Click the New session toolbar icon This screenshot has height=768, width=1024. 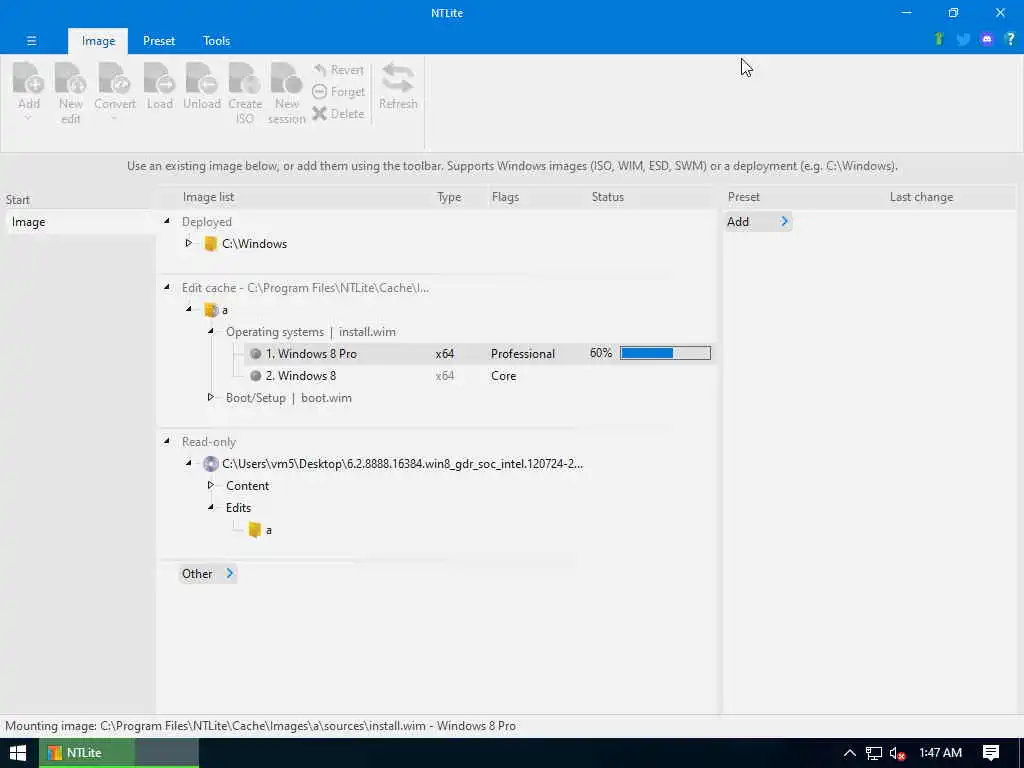click(x=287, y=78)
